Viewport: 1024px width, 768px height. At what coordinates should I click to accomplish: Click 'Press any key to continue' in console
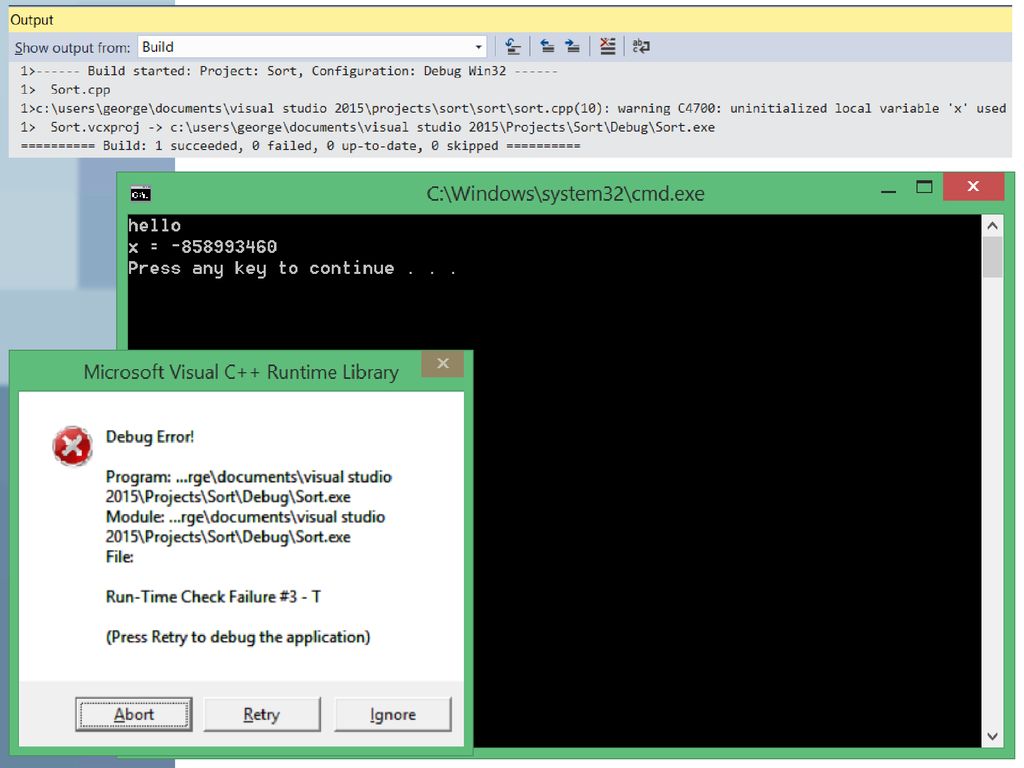[292, 268]
